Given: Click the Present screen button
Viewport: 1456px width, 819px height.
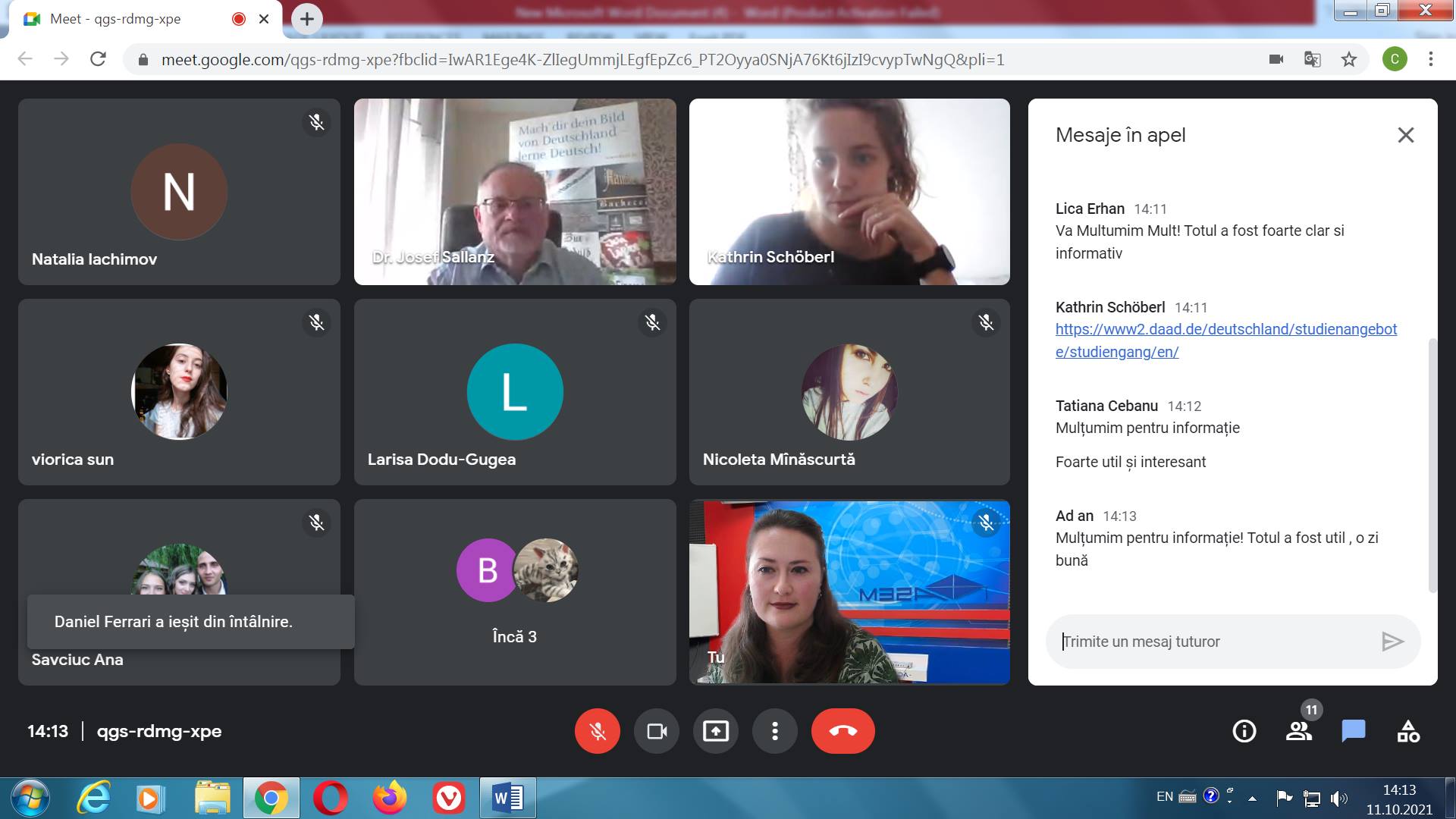Looking at the screenshot, I should click(715, 731).
